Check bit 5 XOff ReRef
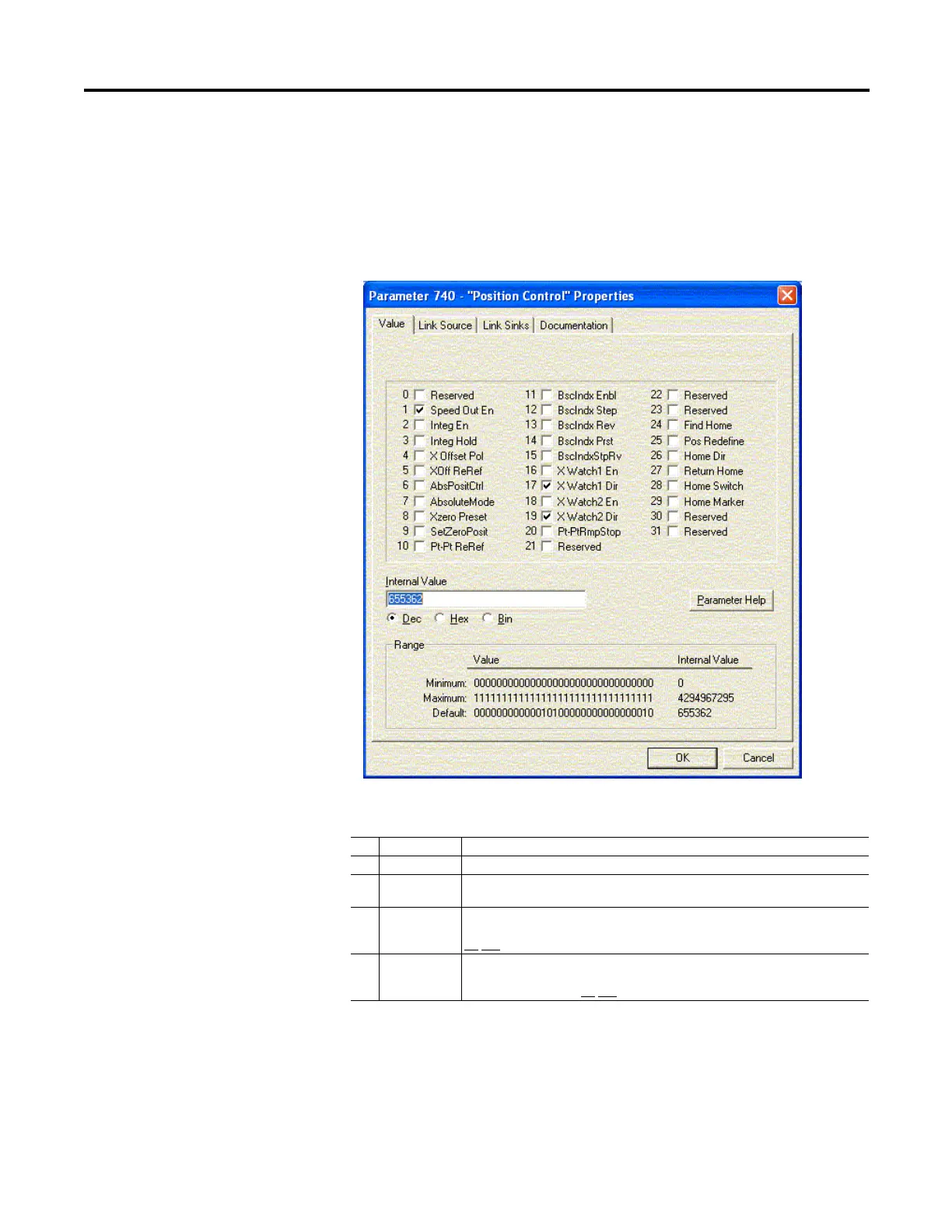This screenshot has height=1232, width=952. point(419,471)
